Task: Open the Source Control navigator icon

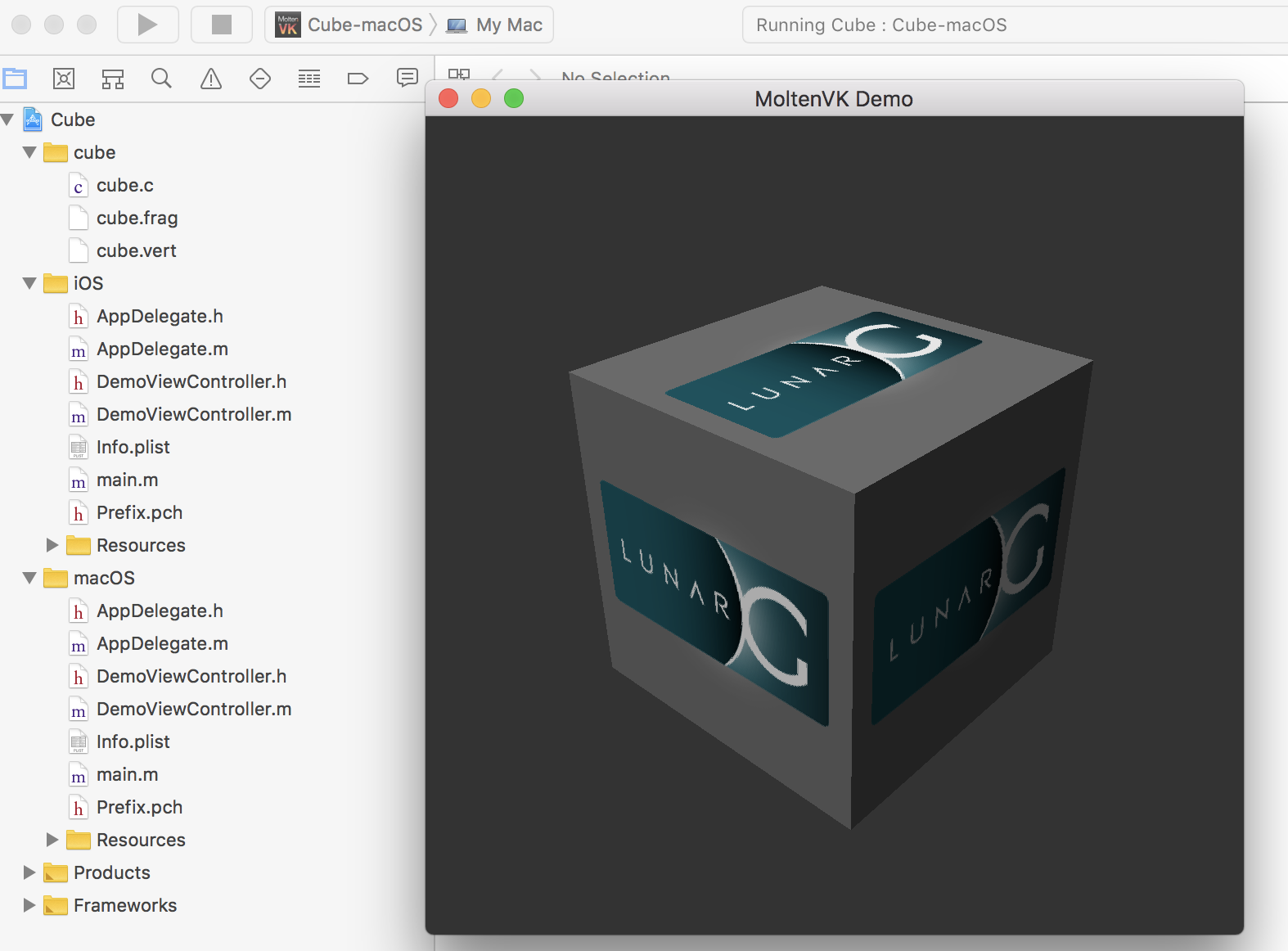Action: pyautogui.click(x=64, y=79)
